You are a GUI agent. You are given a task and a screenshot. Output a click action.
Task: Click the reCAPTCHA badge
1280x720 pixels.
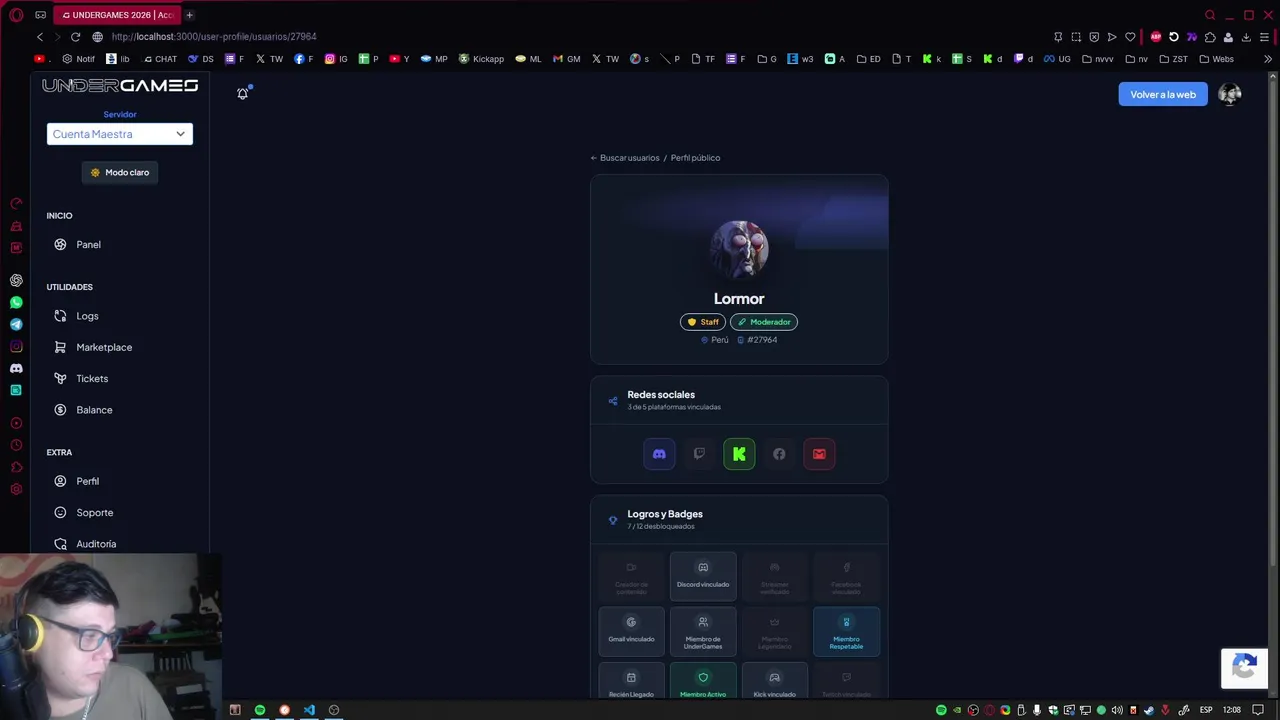tap(1244, 668)
